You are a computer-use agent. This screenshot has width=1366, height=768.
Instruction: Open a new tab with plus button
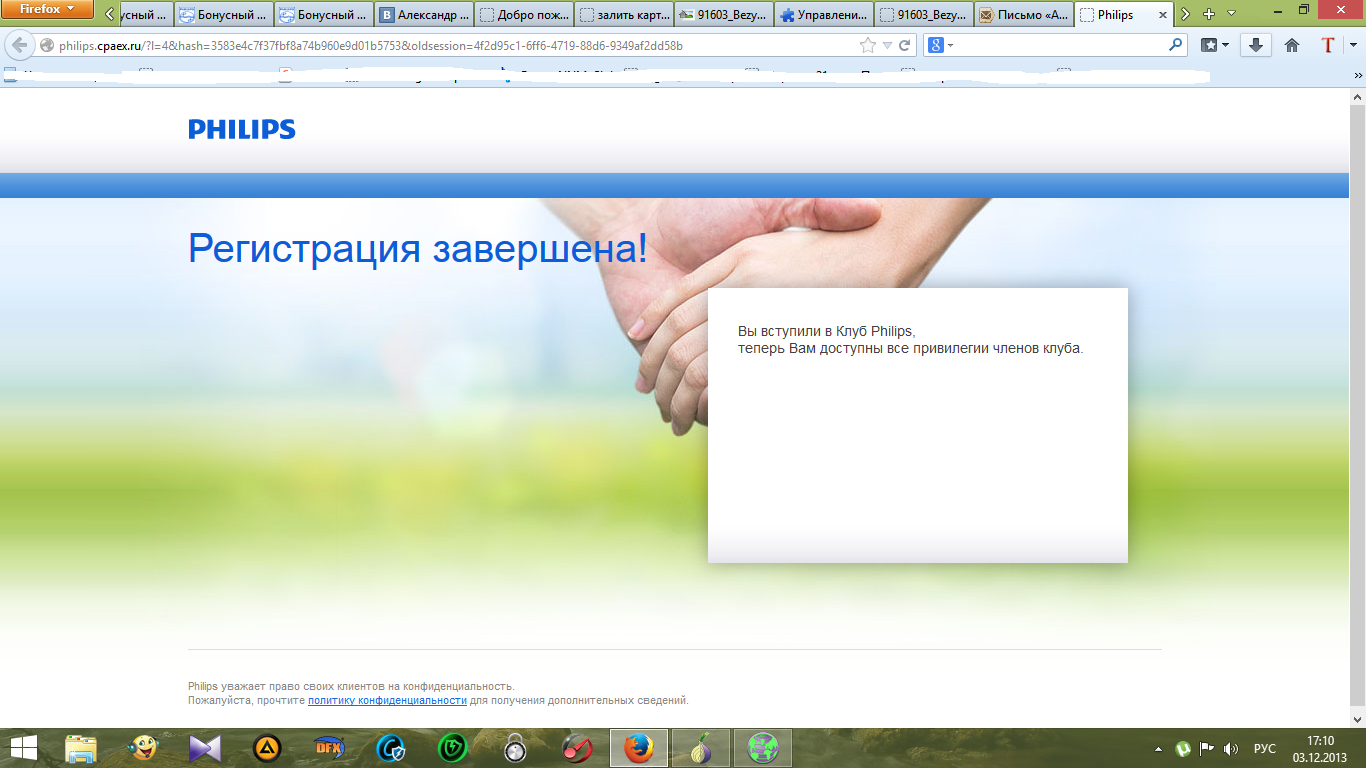(1209, 15)
